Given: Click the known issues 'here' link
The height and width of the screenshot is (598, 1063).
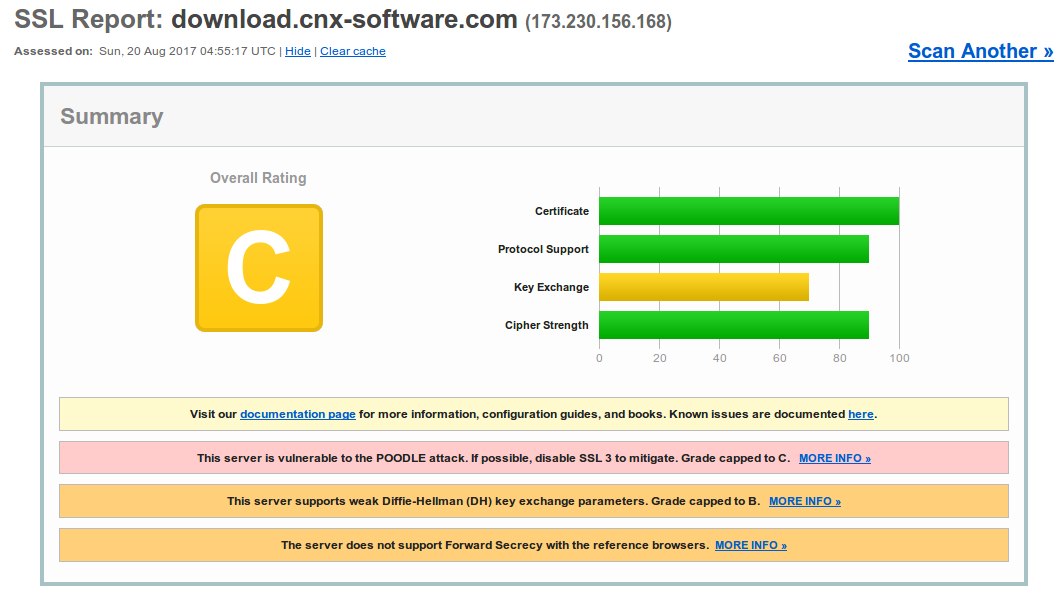Looking at the screenshot, I should pos(860,414).
